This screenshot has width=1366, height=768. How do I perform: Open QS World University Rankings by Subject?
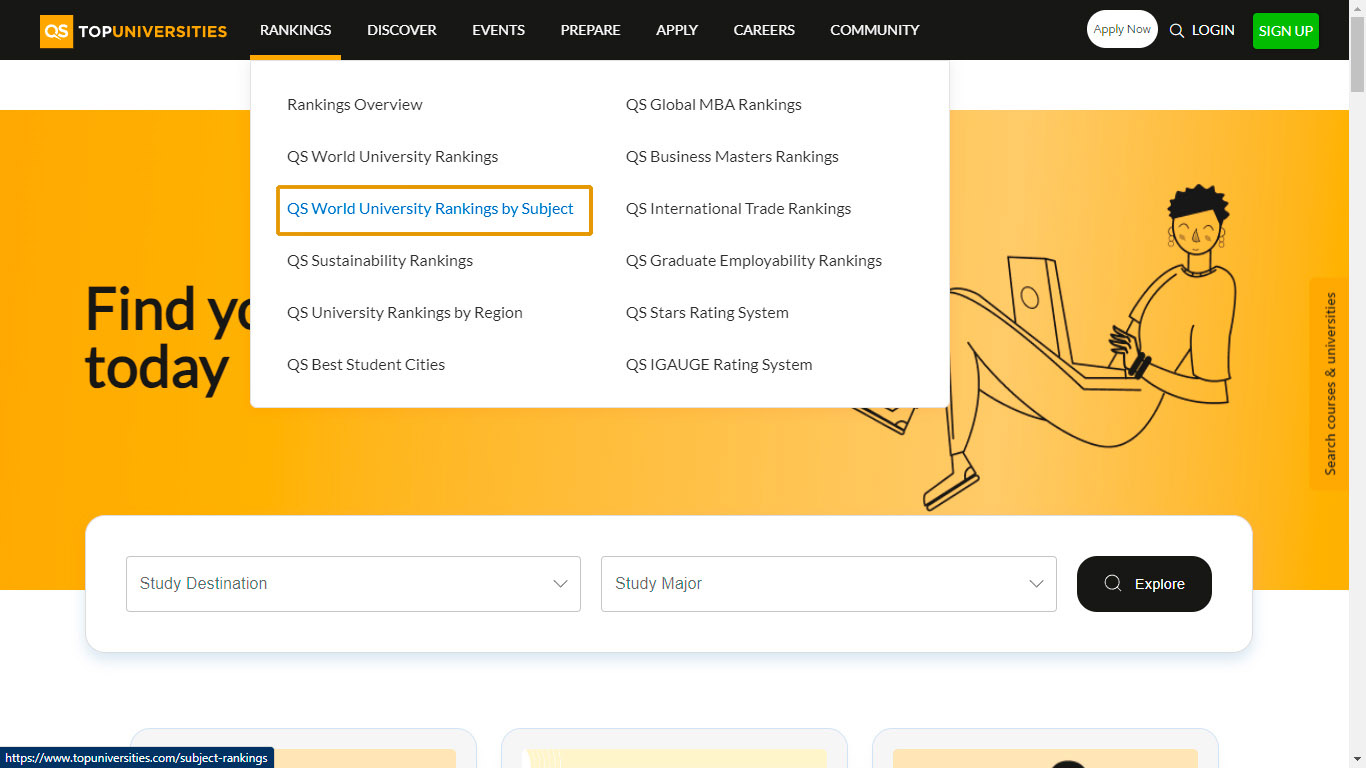(x=431, y=209)
